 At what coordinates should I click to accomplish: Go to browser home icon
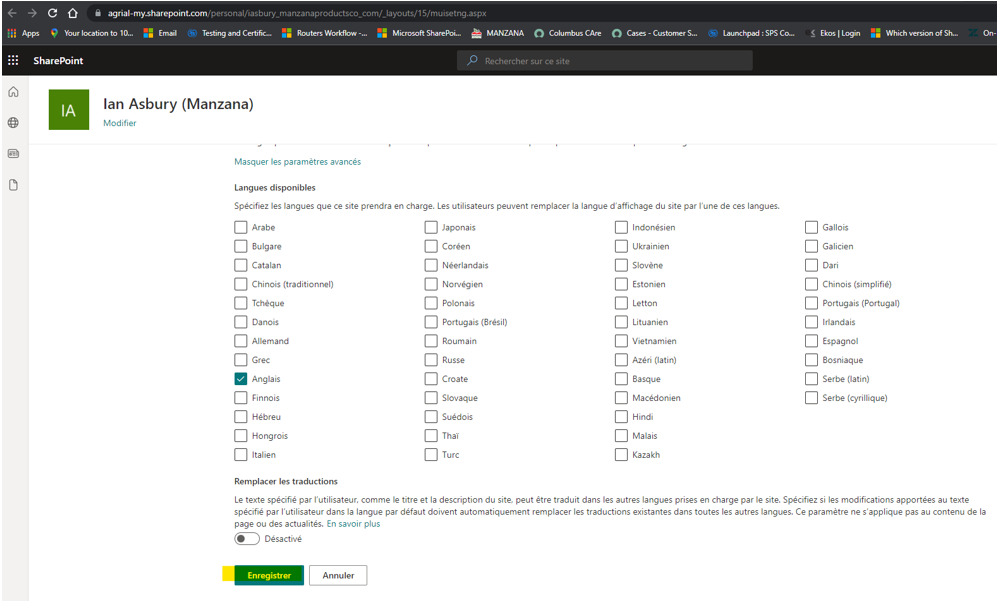(x=72, y=13)
